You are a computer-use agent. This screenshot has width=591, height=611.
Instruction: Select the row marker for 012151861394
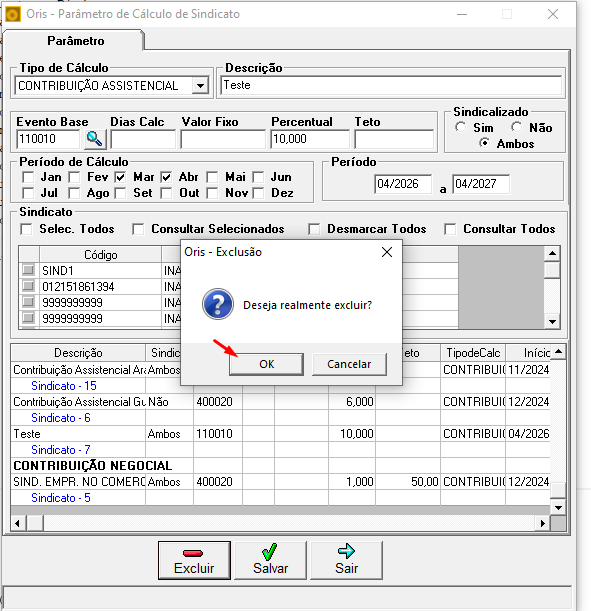click(28, 286)
